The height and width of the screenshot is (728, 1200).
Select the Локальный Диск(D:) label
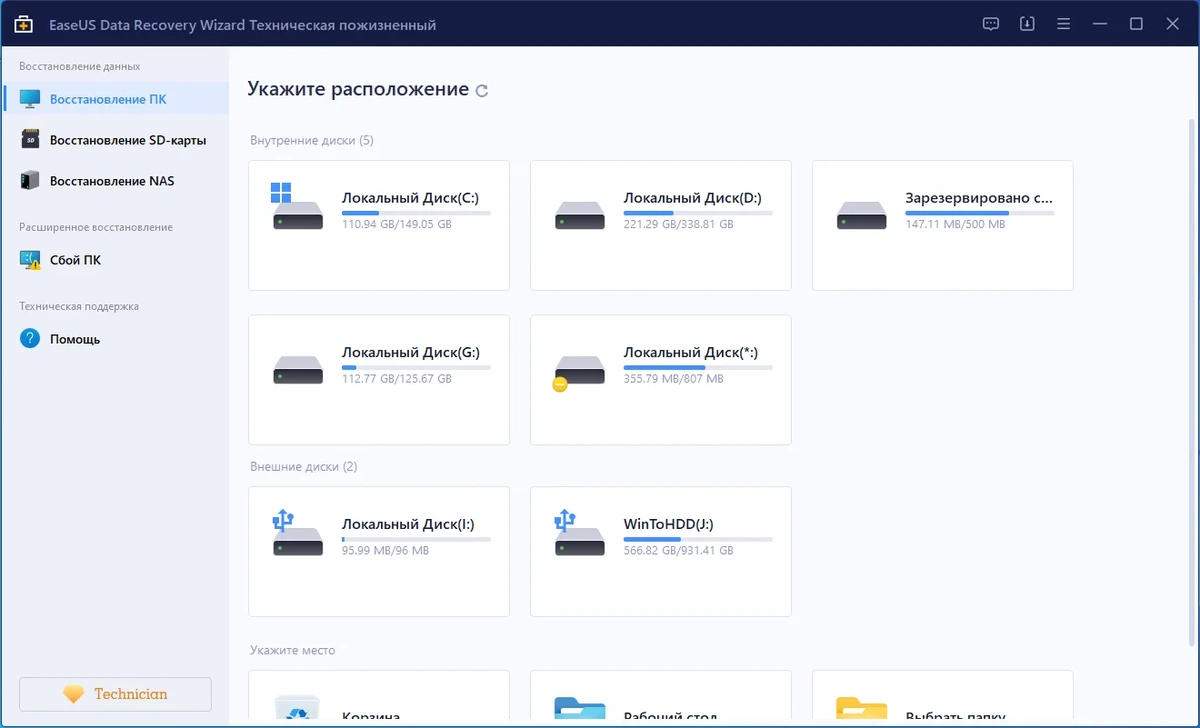coord(691,198)
